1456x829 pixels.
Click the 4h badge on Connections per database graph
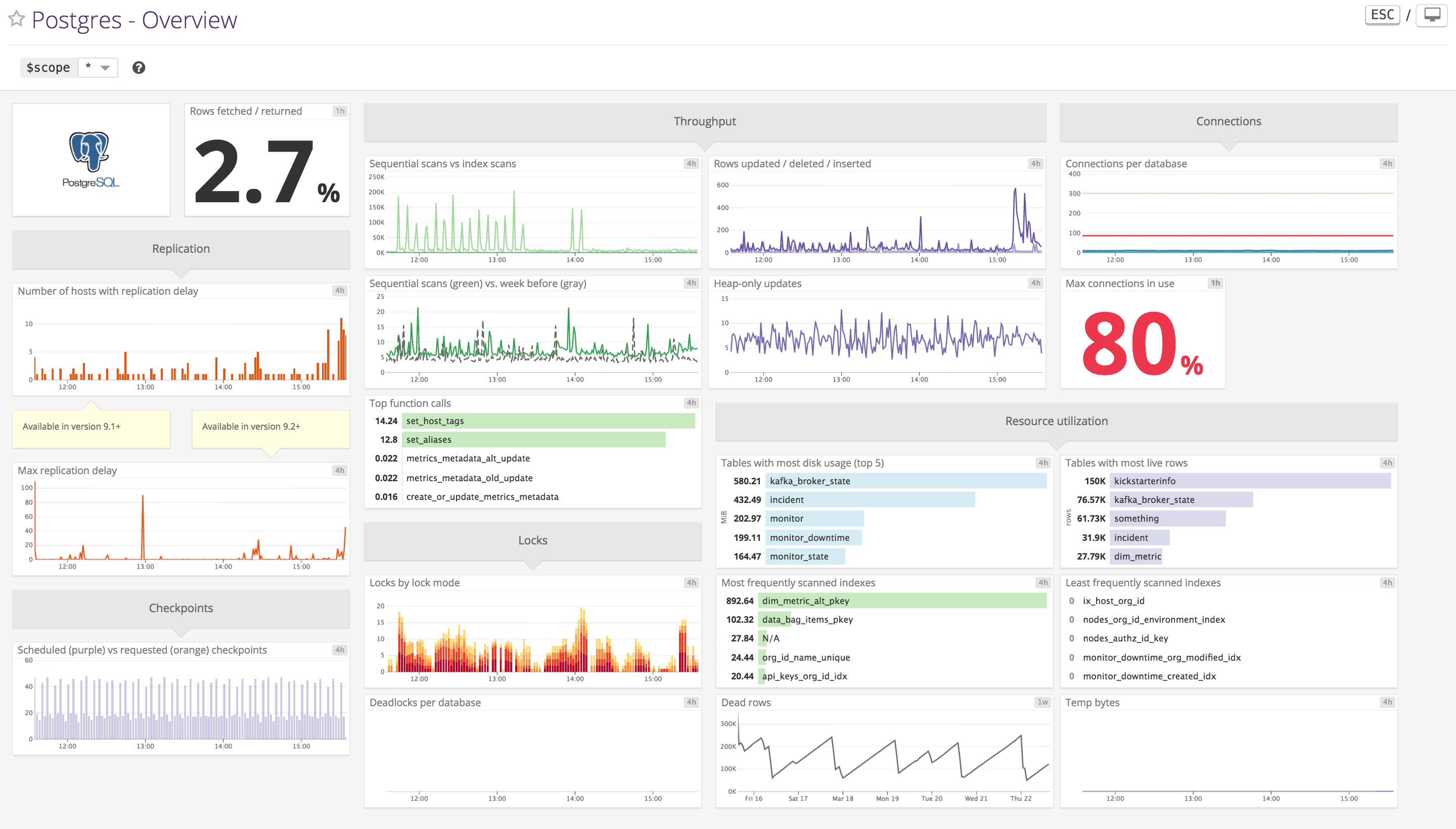[x=1388, y=163]
